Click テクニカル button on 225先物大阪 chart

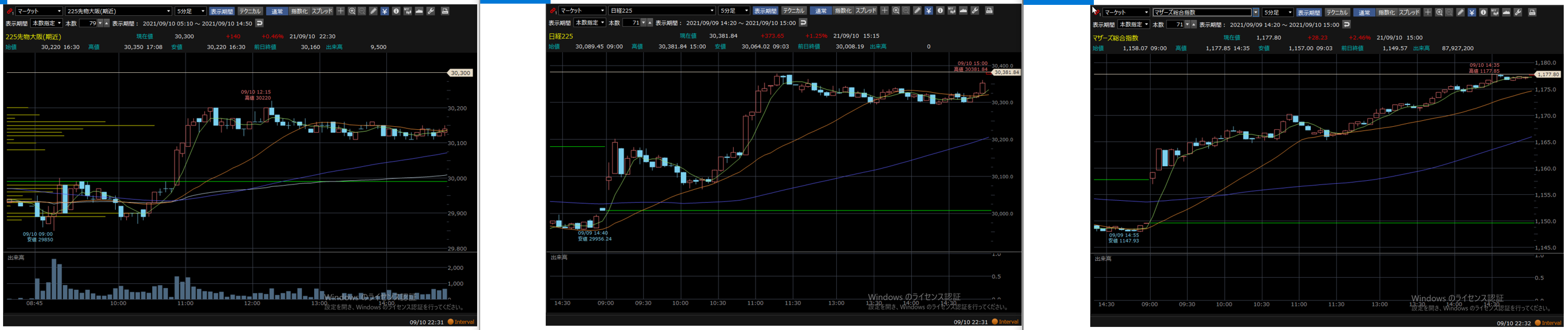tap(250, 11)
